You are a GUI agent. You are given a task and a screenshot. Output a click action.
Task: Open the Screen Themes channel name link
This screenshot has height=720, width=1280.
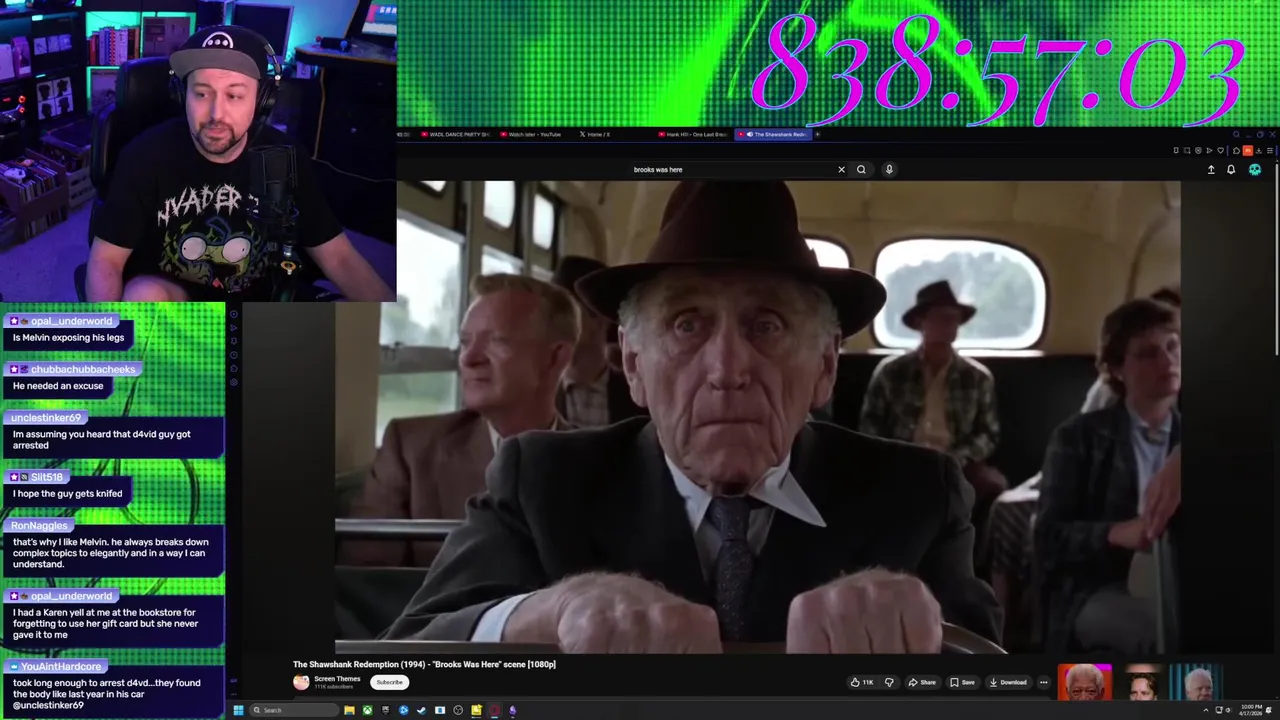(337, 679)
